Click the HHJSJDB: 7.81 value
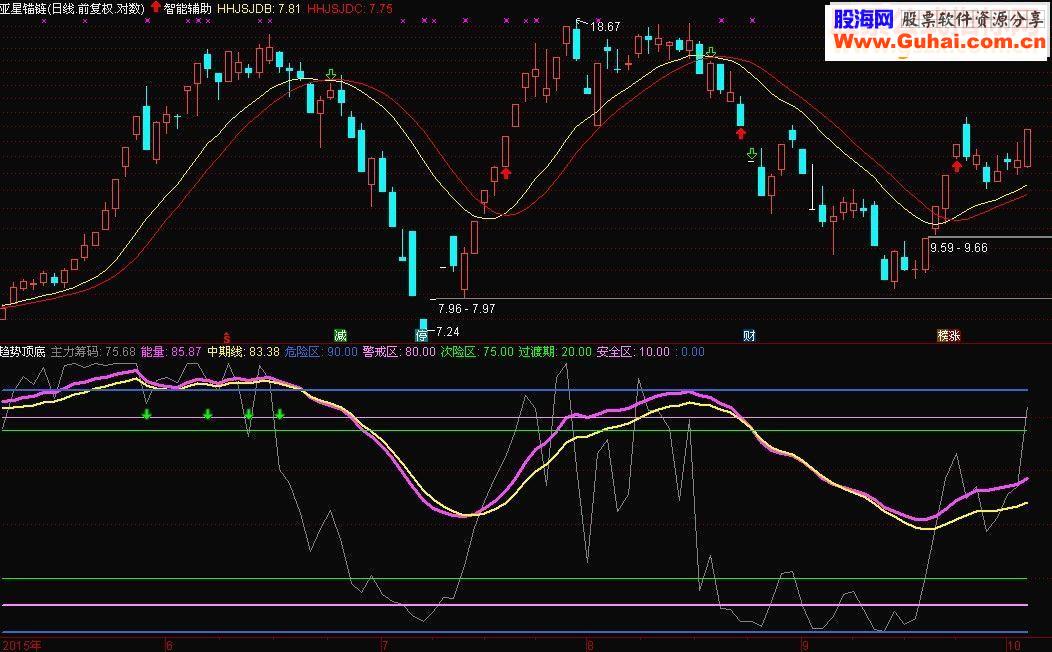This screenshot has height=652, width=1052. click(x=259, y=8)
